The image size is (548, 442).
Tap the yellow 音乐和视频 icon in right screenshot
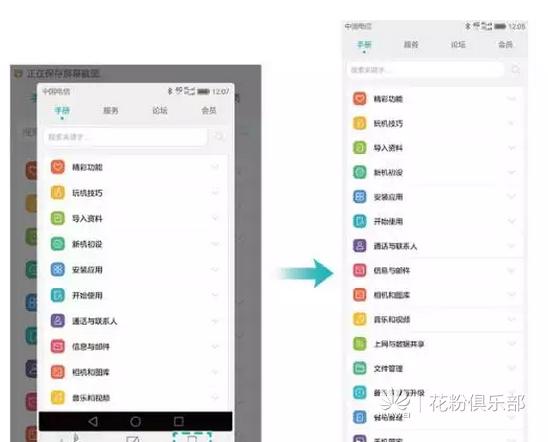(x=360, y=319)
